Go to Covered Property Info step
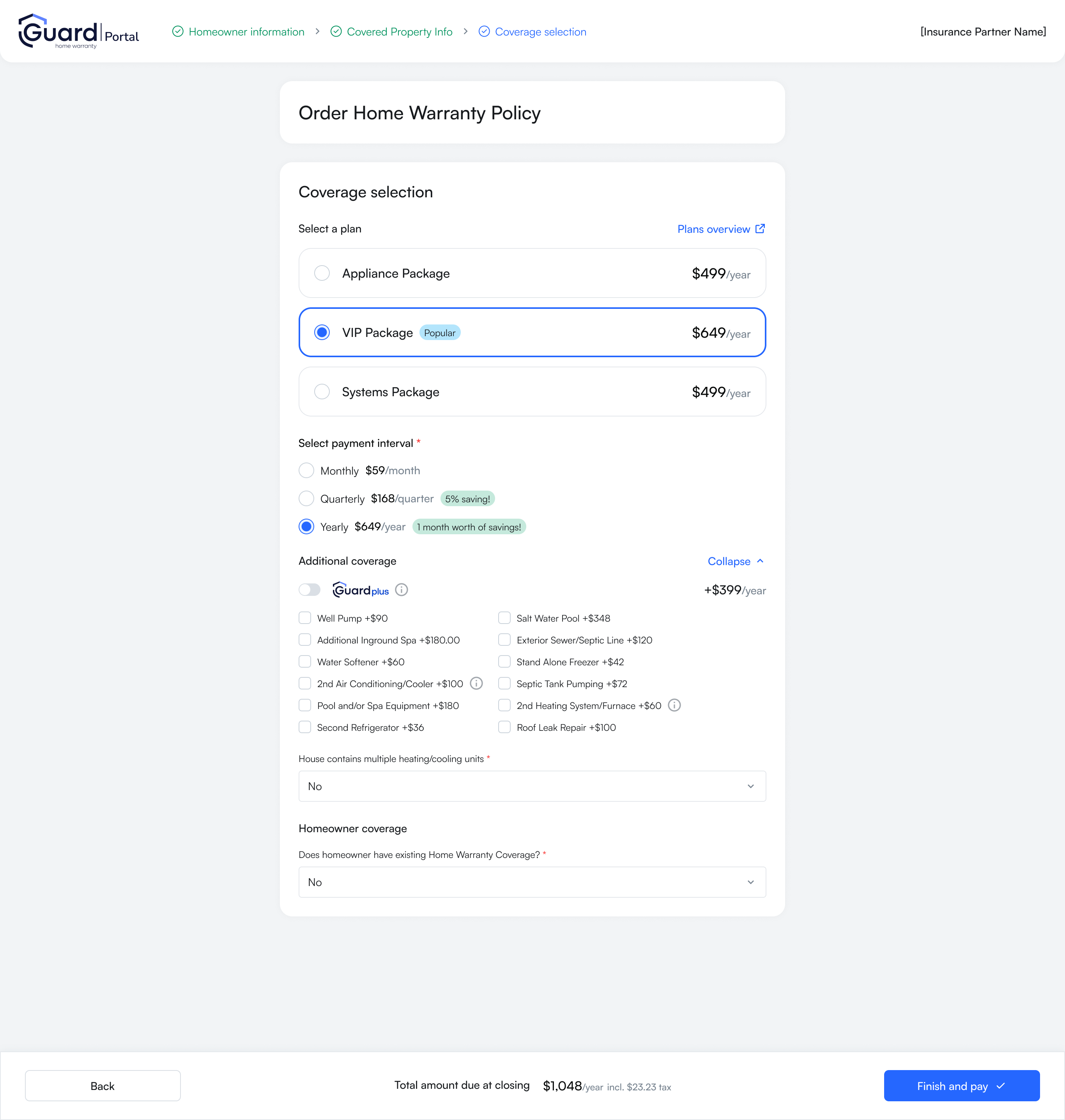Screen dimensions: 1065x1120 pos(399,32)
